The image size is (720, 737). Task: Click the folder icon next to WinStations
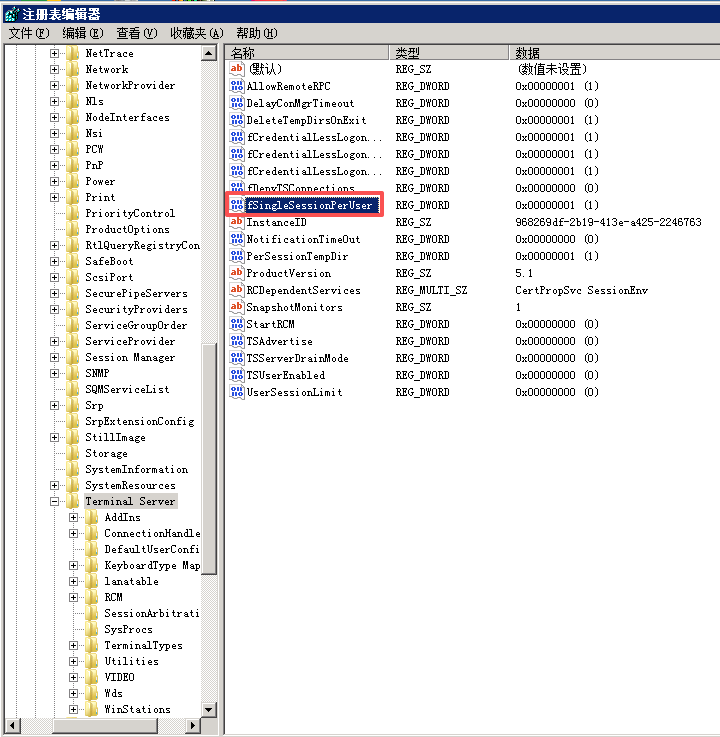coord(91,709)
